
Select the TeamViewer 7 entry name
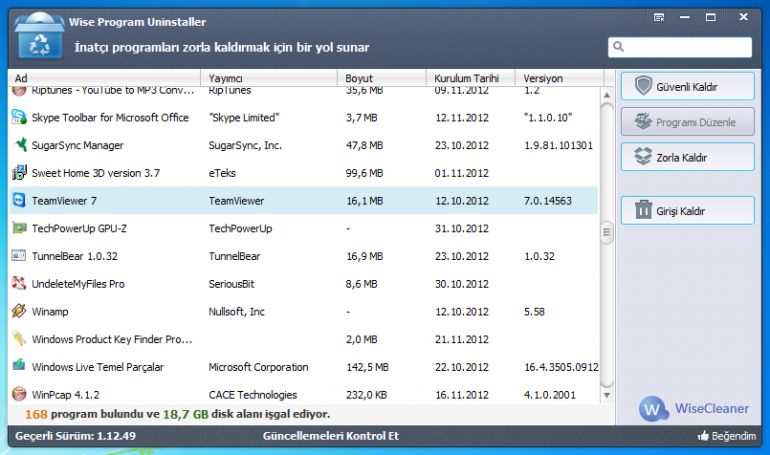click(64, 201)
